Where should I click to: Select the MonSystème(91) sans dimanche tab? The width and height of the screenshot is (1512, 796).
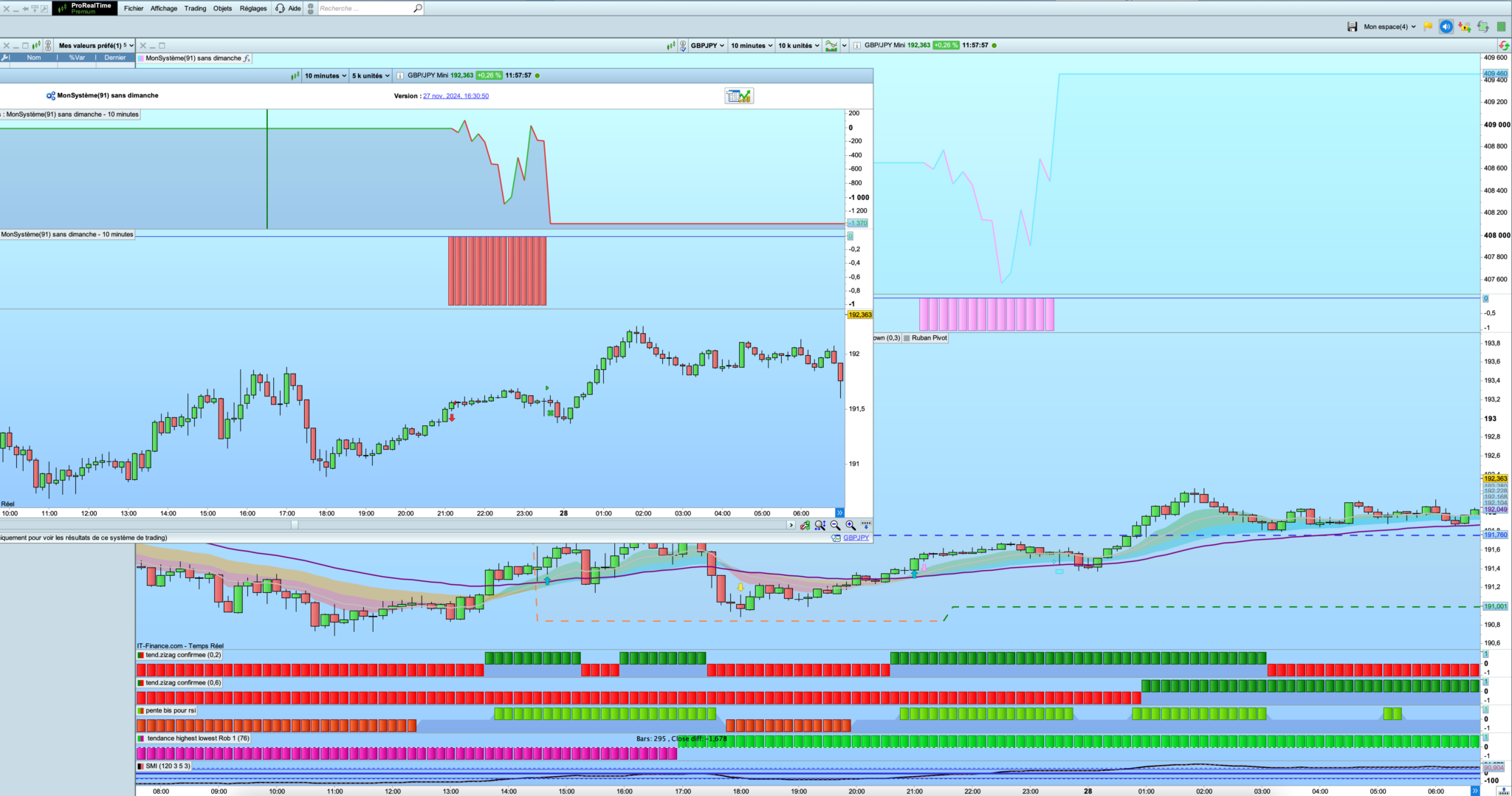193,58
